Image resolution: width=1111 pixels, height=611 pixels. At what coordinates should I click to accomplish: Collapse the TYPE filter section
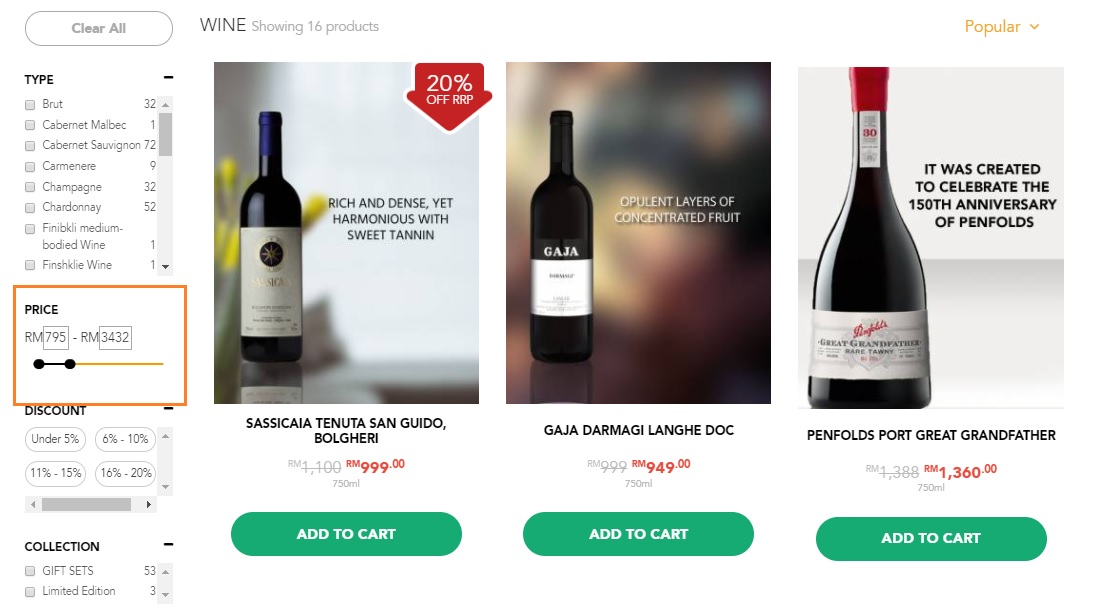(x=168, y=78)
